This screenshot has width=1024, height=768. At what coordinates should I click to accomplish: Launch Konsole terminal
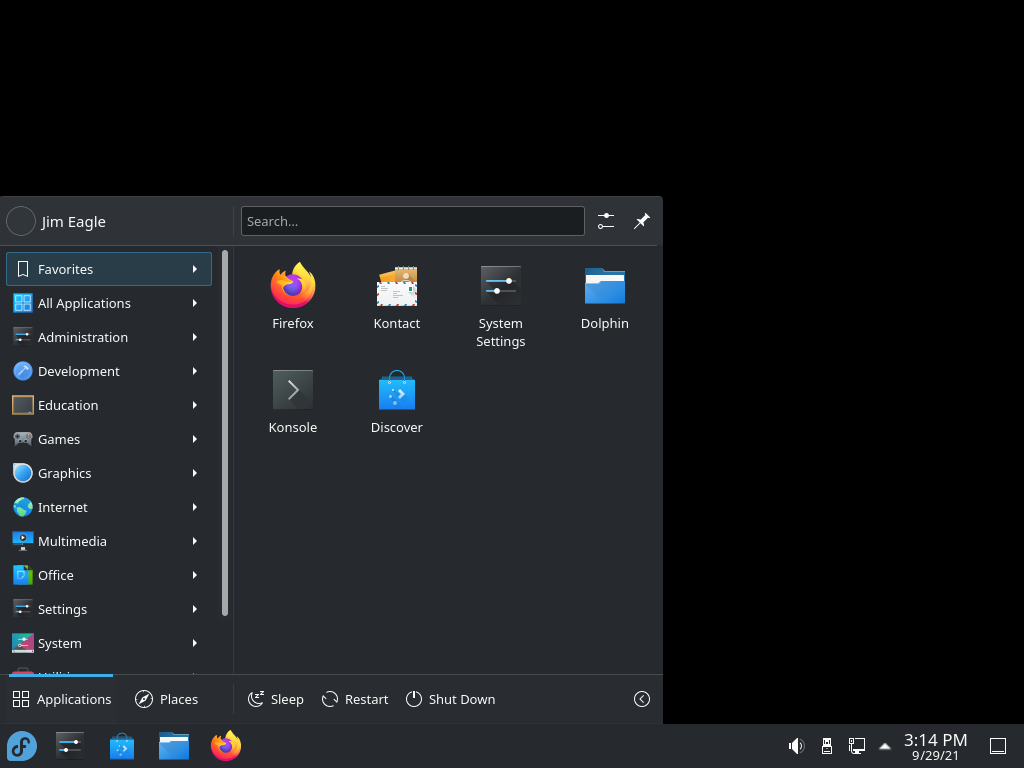293,401
